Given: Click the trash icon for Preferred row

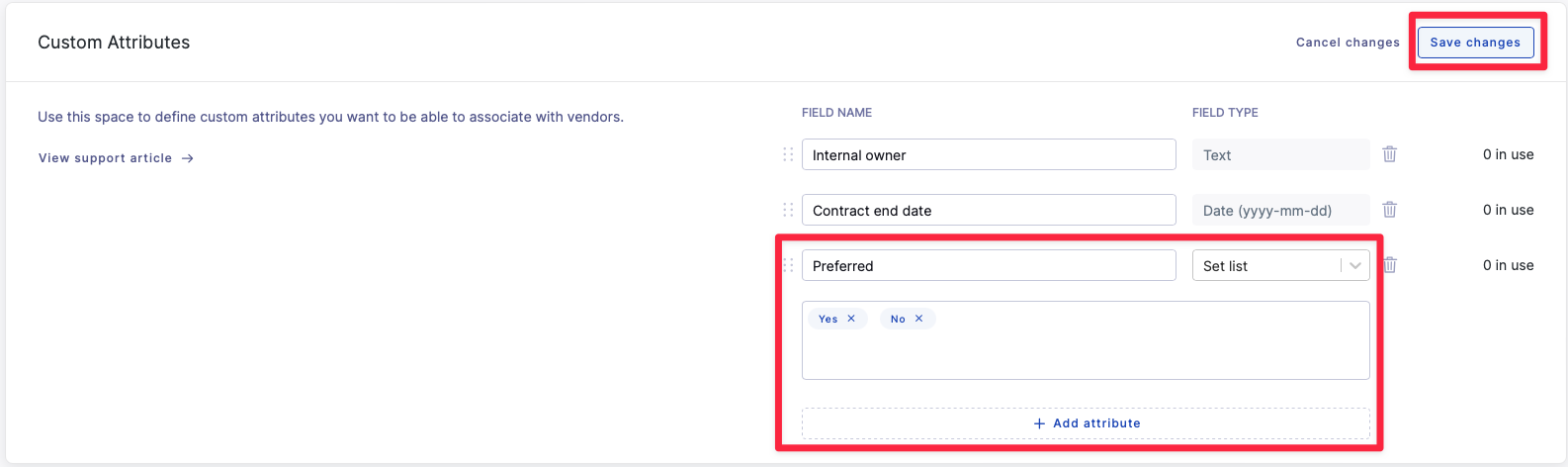Looking at the screenshot, I should 1390,265.
